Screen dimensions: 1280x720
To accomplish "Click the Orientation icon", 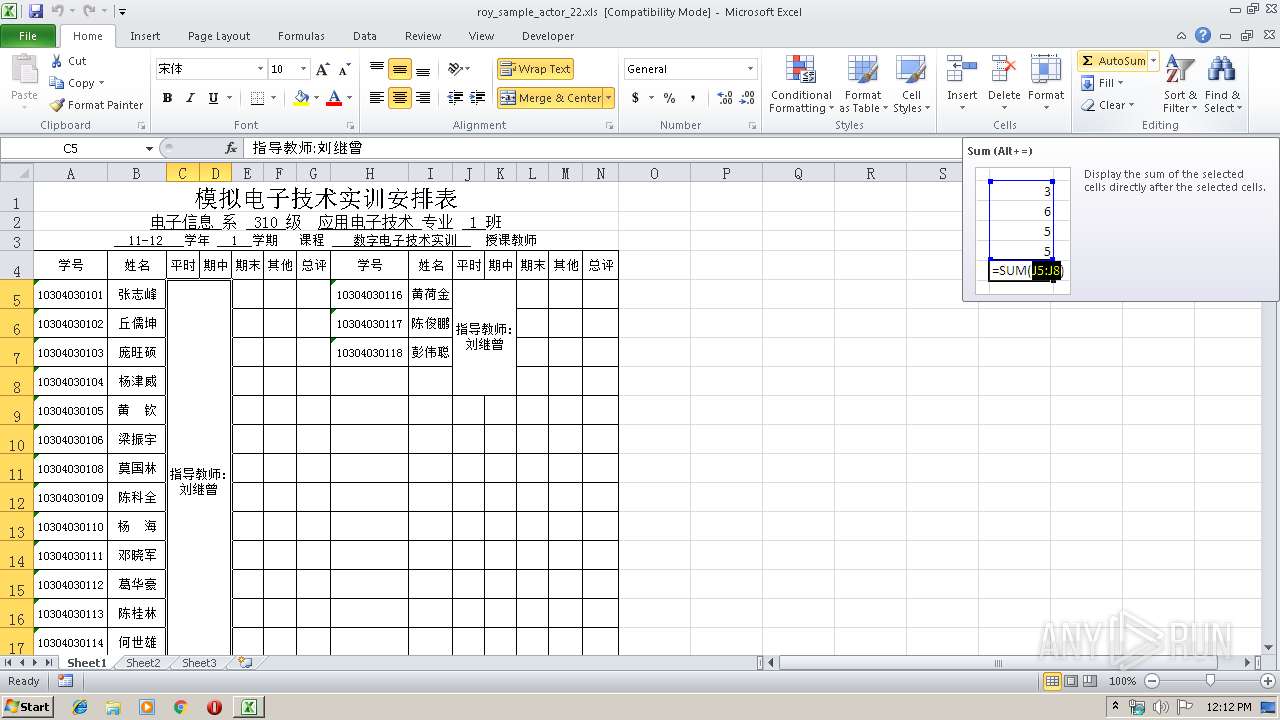I will click(456, 69).
